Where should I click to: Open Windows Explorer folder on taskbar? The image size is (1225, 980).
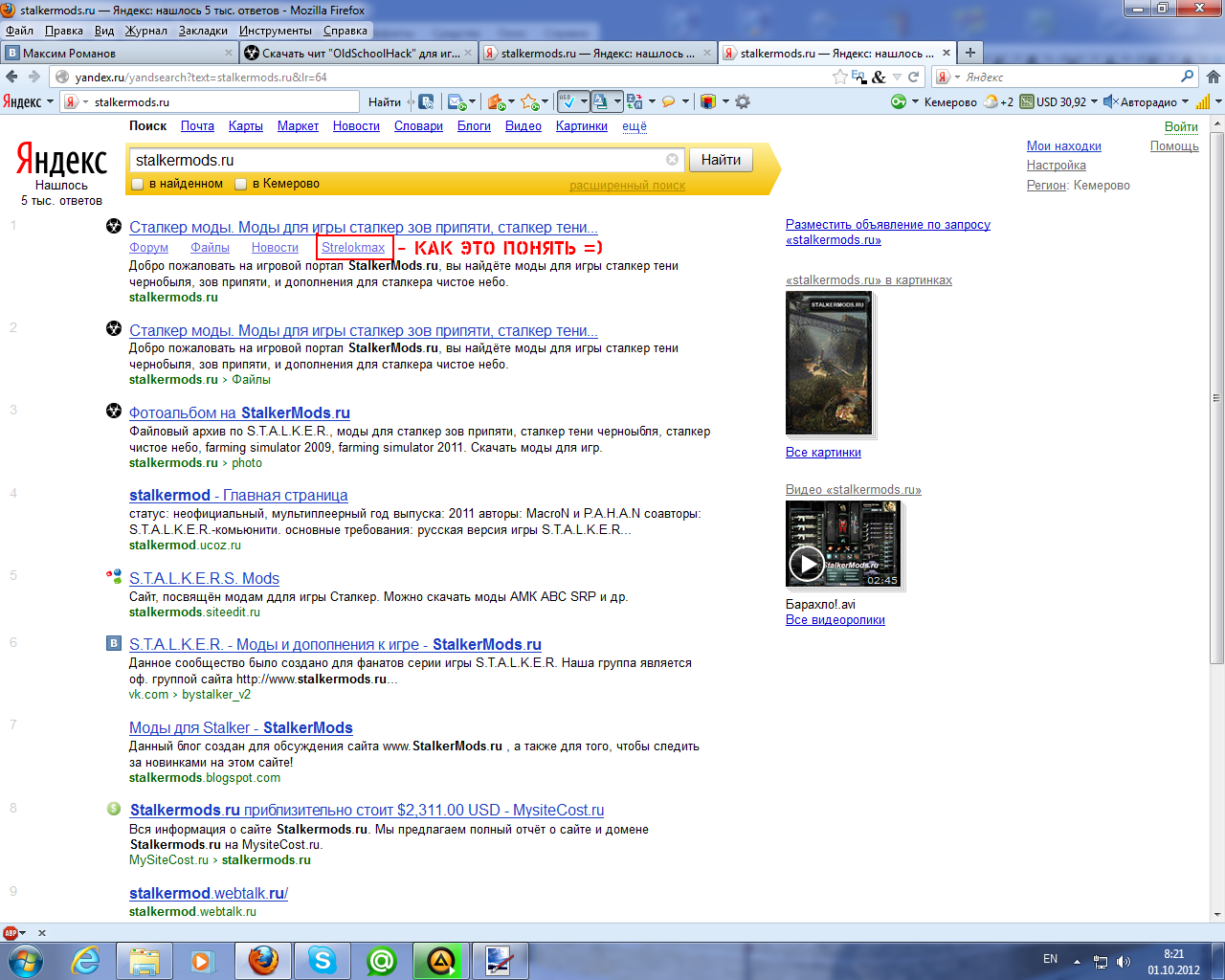145,960
